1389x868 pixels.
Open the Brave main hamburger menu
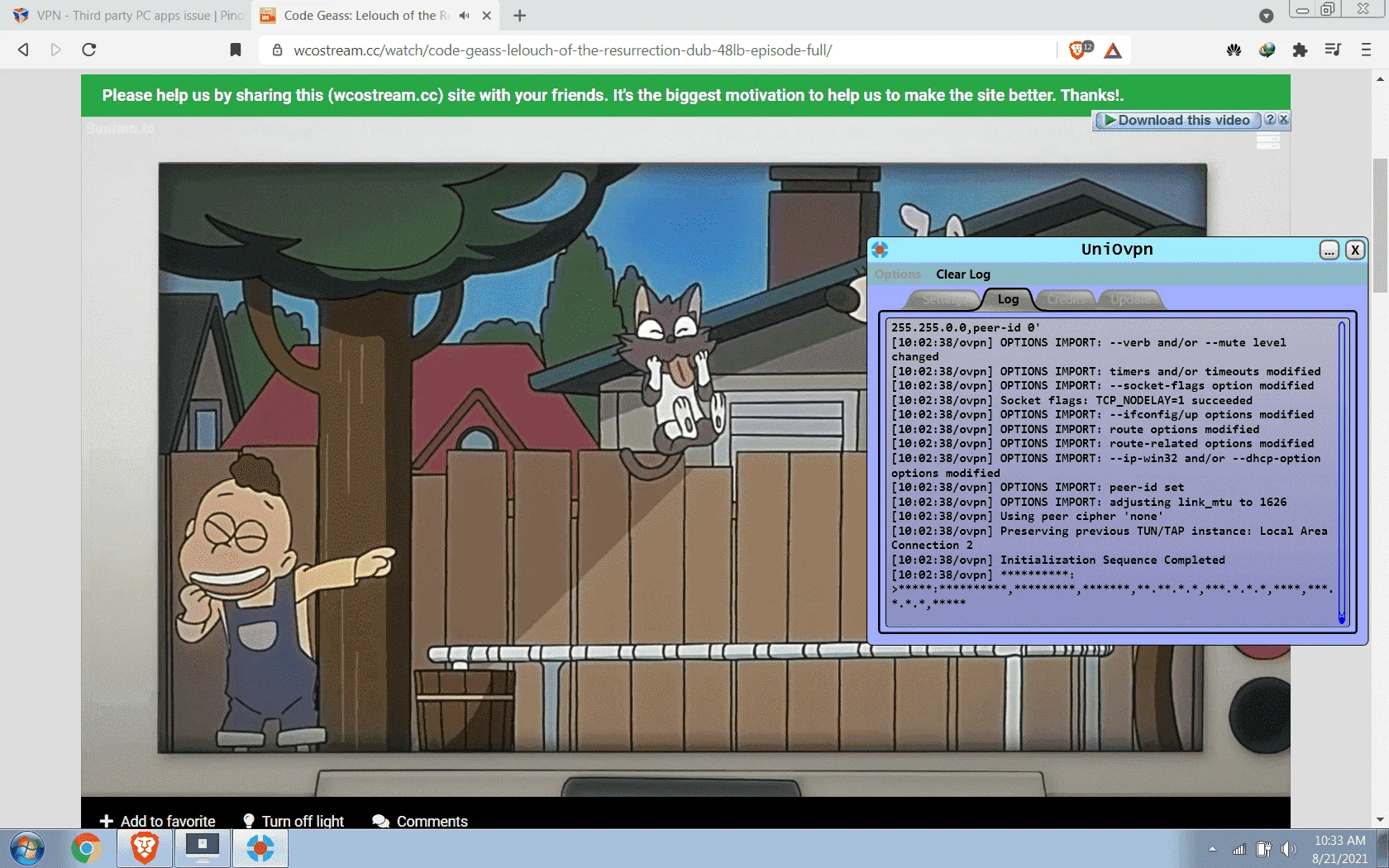pyautogui.click(x=1366, y=50)
